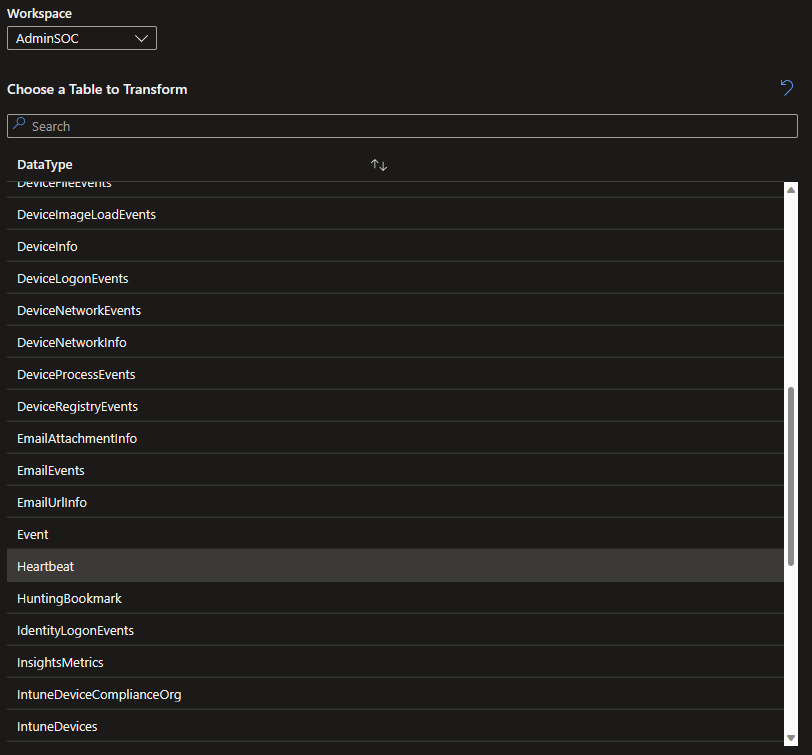Select the DeviceRegistryEvents row

(x=395, y=407)
